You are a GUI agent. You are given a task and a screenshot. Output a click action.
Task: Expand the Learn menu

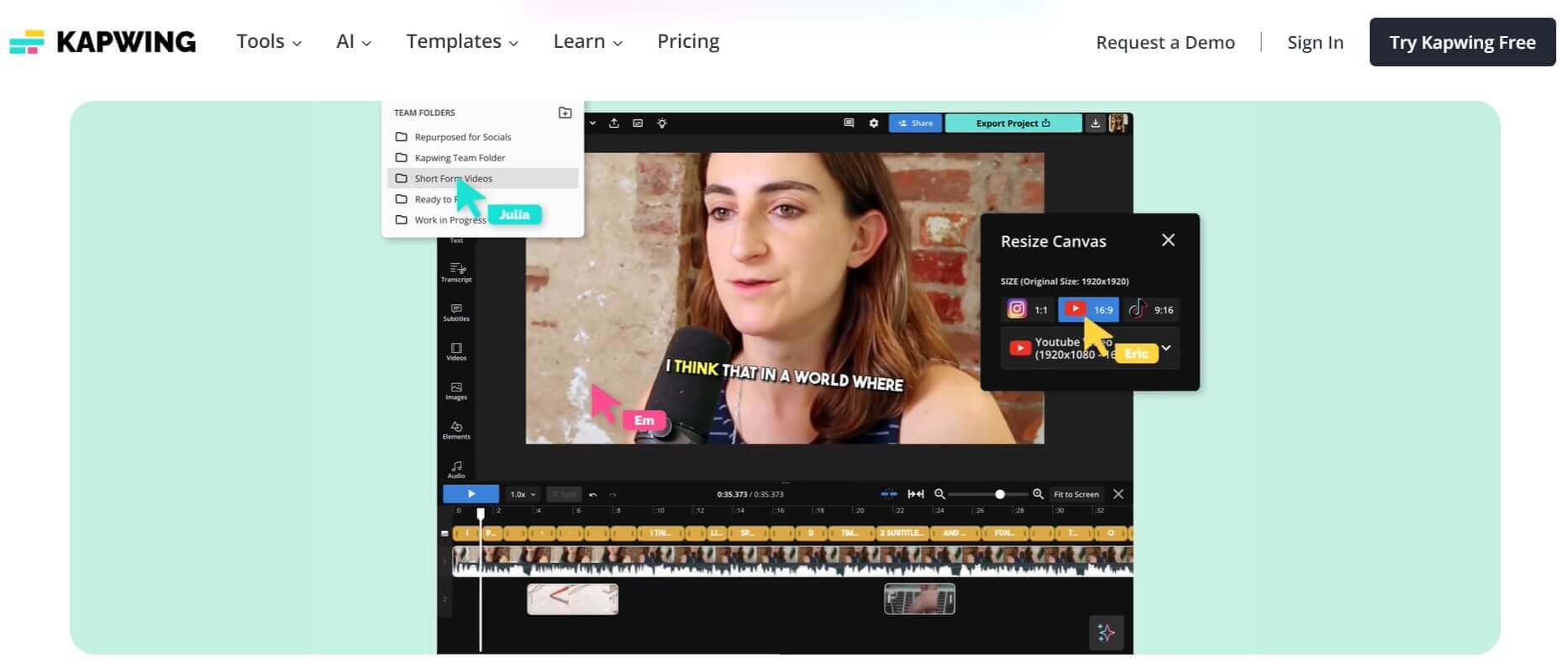coord(588,42)
